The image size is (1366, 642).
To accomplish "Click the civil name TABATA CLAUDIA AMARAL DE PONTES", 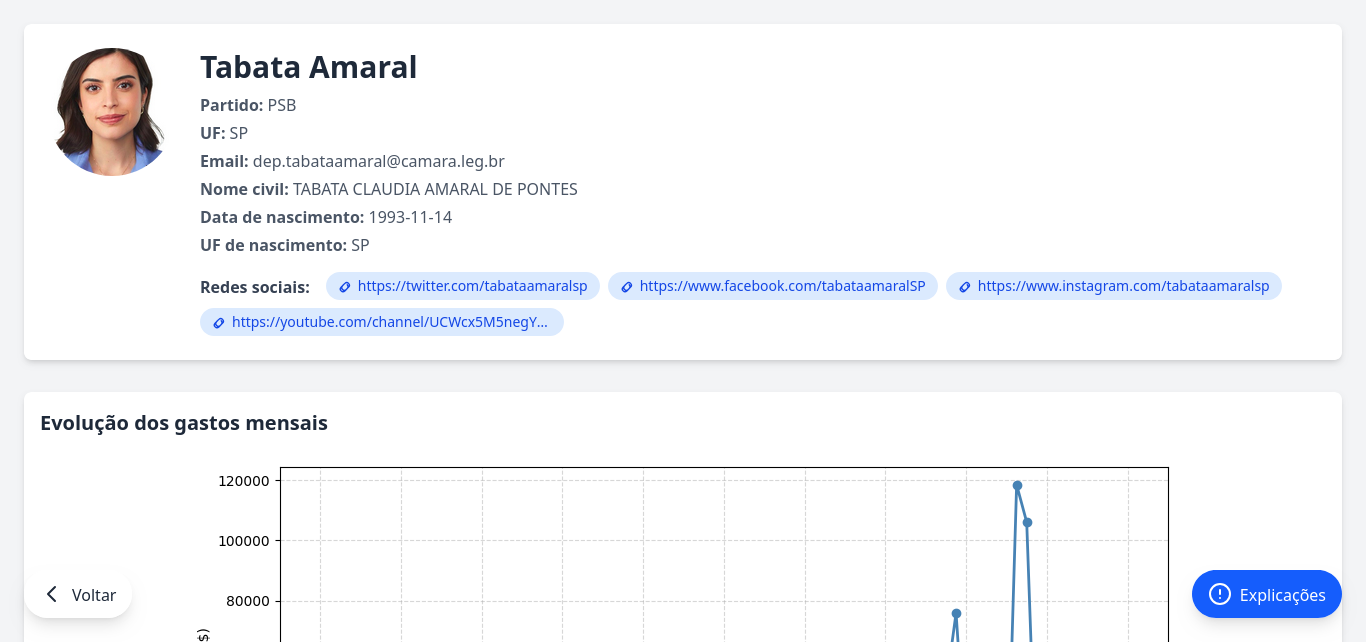I will click(435, 189).
